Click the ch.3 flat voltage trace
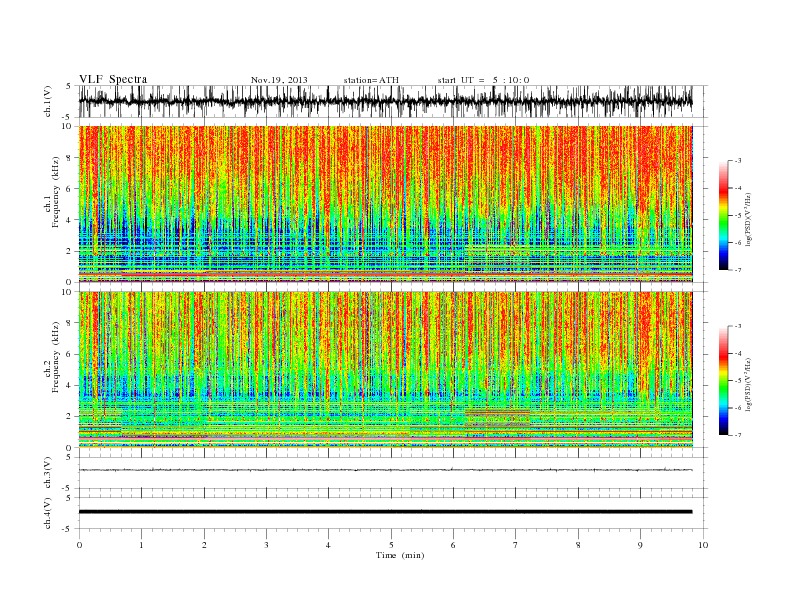792x612 pixels. [385, 470]
